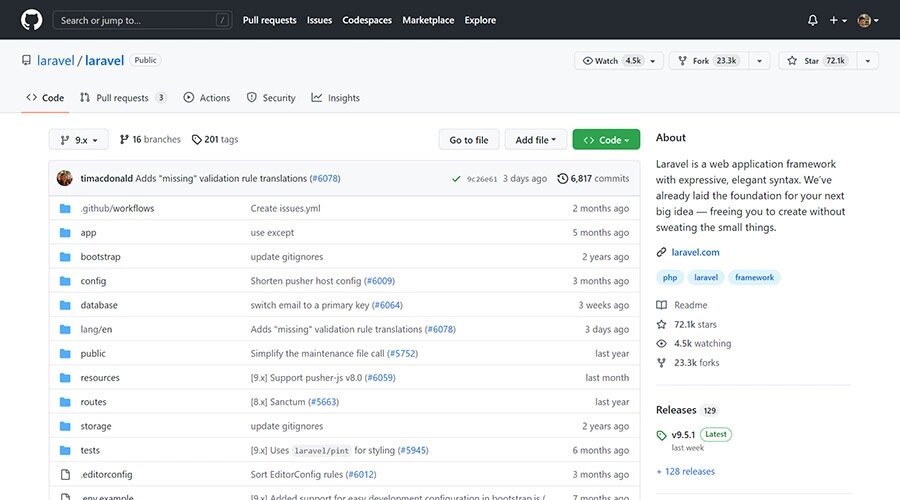Click Issues in the top navigation
This screenshot has width=900, height=500.
click(x=319, y=20)
